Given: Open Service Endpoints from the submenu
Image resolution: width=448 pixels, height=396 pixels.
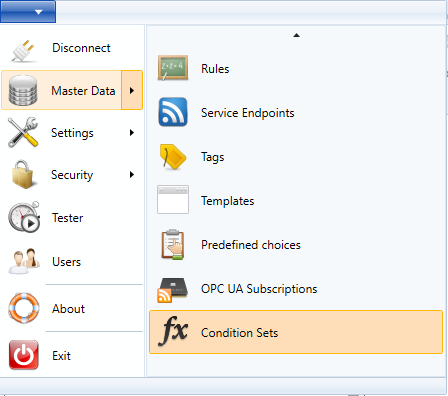Looking at the screenshot, I should (296, 112).
